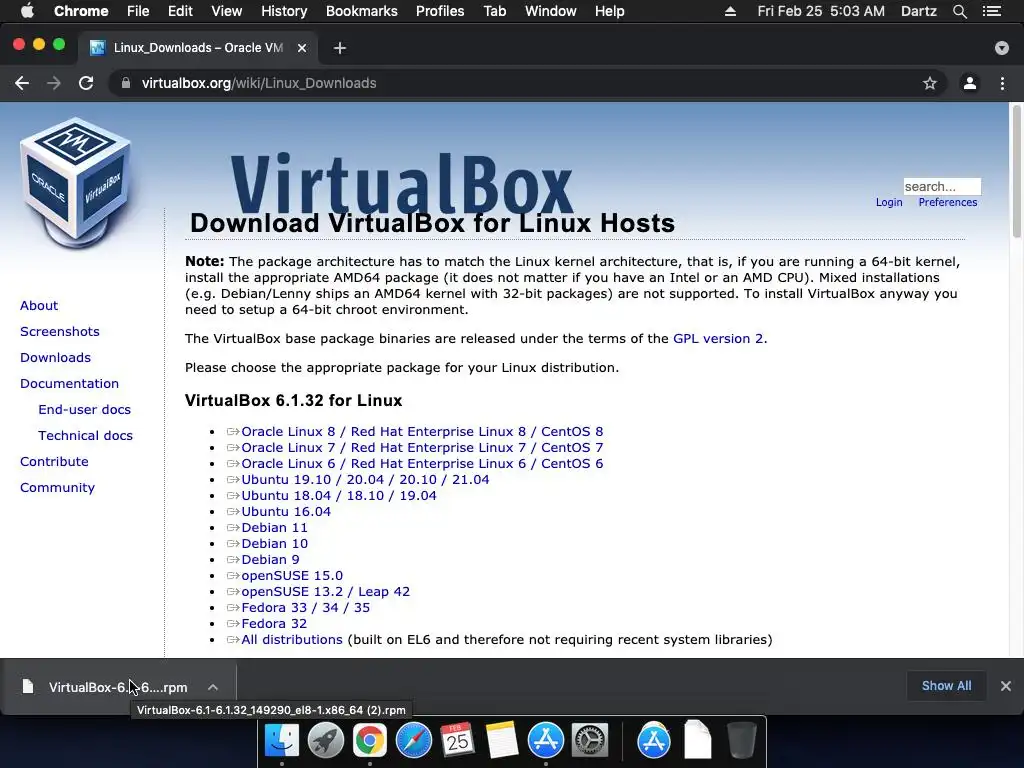Open Chrome from the Dock

370,741
